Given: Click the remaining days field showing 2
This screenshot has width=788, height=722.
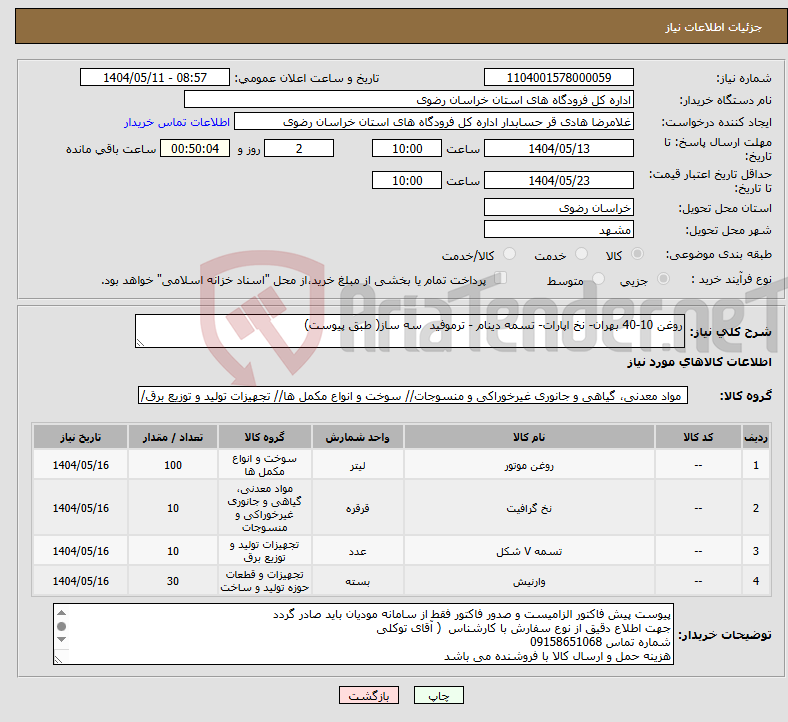Looking at the screenshot, I should (x=299, y=149).
